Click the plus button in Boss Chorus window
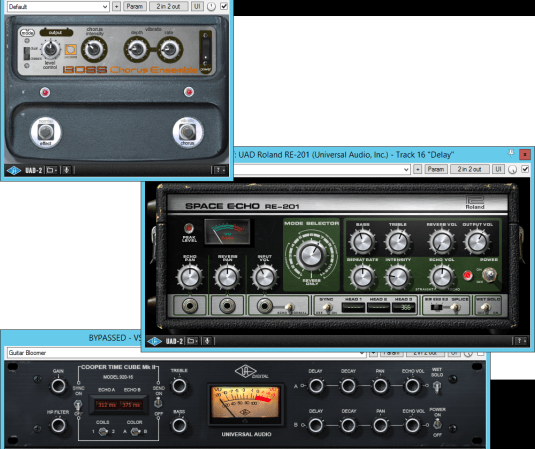This screenshot has width=535, height=449. pos(116,6)
